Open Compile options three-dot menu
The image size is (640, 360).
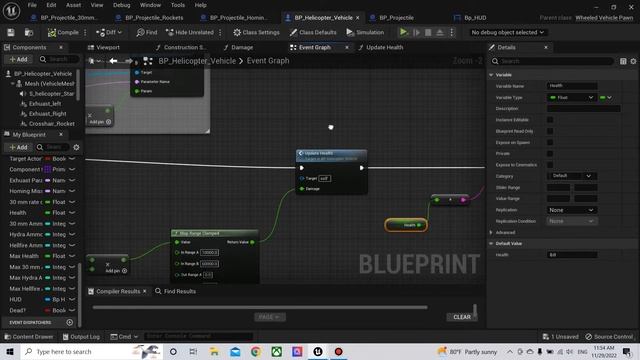pyautogui.click(x=85, y=32)
